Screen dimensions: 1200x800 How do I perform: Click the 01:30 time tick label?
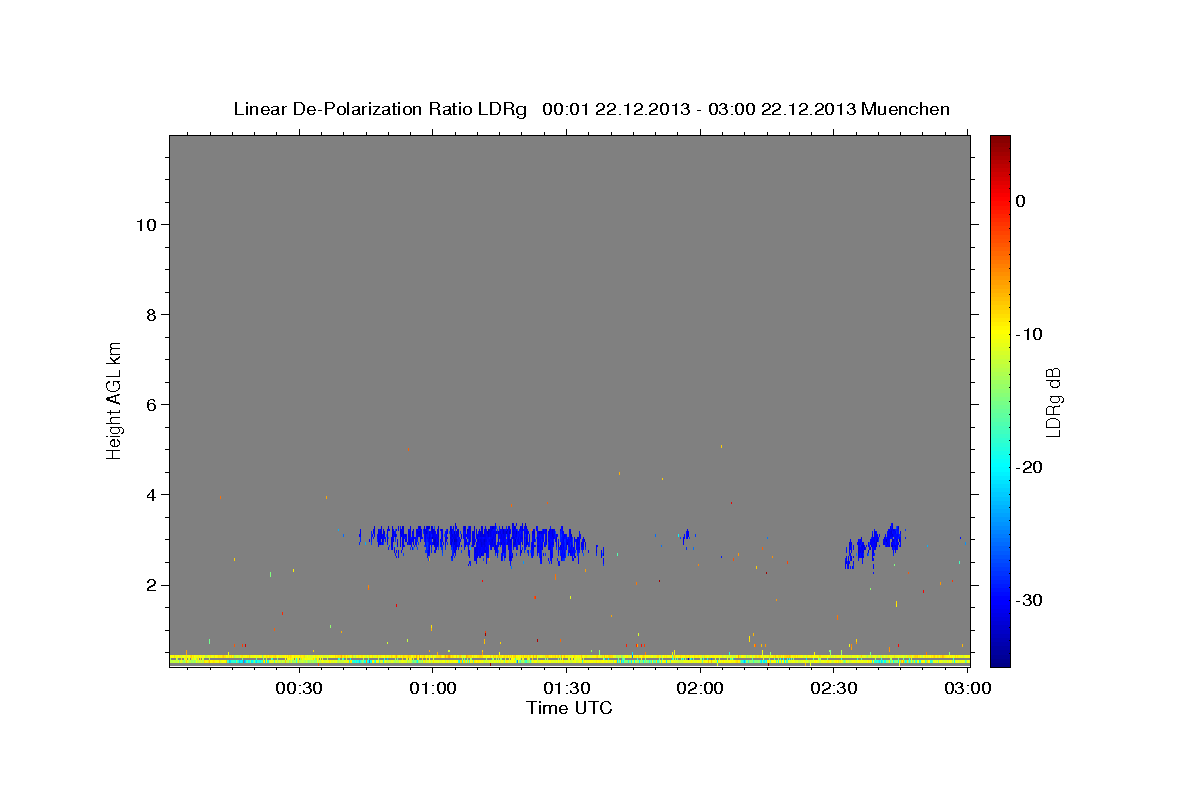[567, 689]
